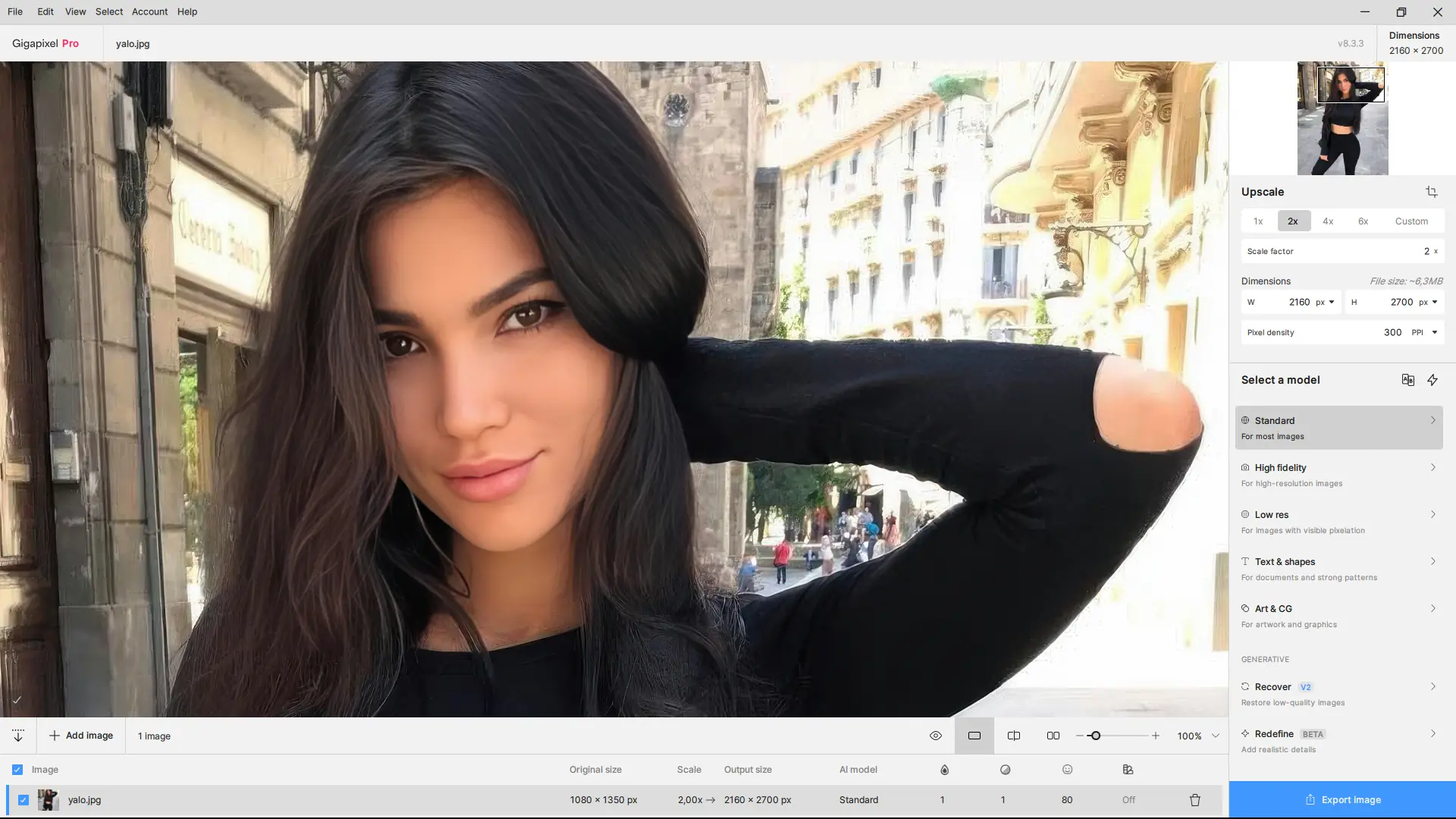Click the crop icon beside Upscale
The height and width of the screenshot is (819, 1456).
click(x=1431, y=192)
